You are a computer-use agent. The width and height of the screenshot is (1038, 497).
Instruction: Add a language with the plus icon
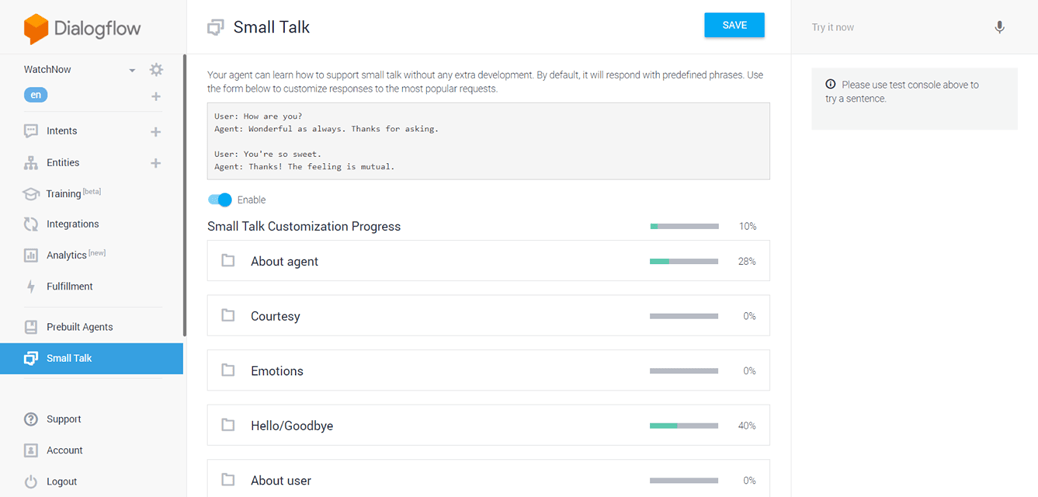[x=156, y=97]
